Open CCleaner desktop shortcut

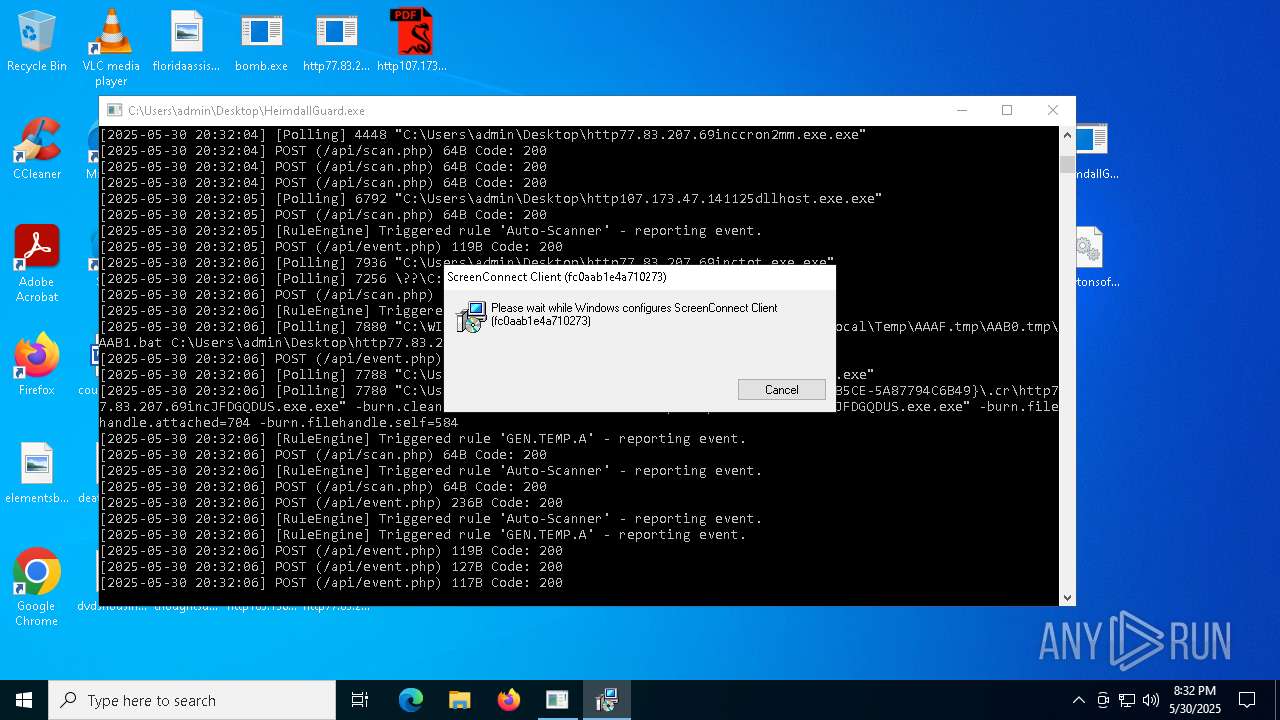click(37, 149)
